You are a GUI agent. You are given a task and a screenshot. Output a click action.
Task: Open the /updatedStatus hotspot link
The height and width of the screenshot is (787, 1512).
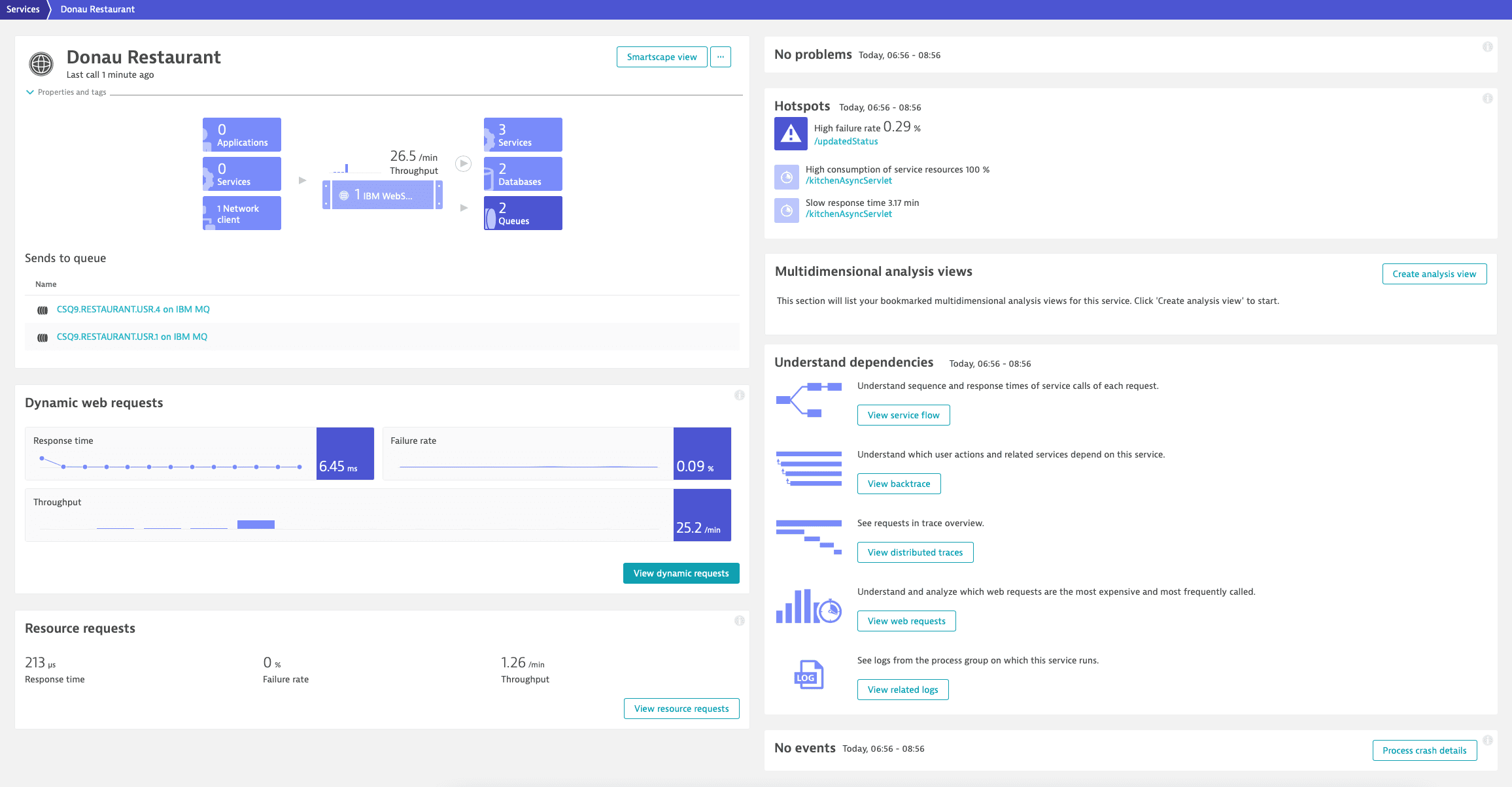pos(846,141)
